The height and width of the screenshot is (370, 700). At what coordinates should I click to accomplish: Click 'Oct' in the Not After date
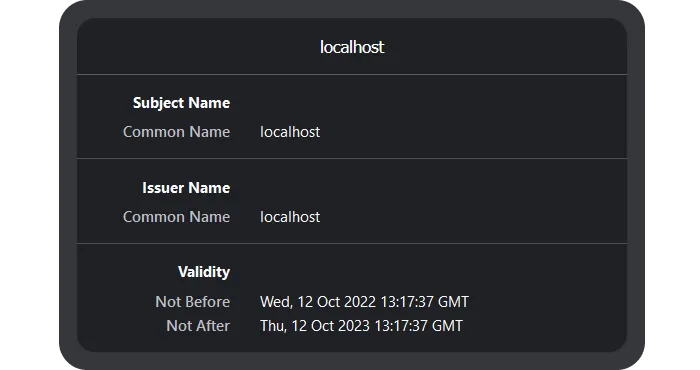322,326
